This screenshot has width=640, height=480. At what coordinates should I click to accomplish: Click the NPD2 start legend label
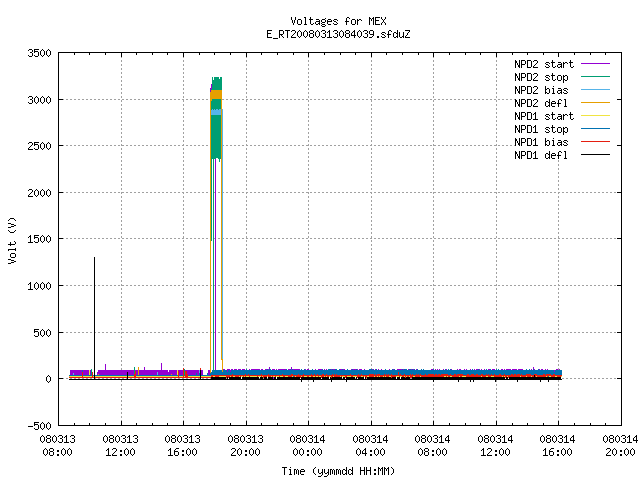544,64
